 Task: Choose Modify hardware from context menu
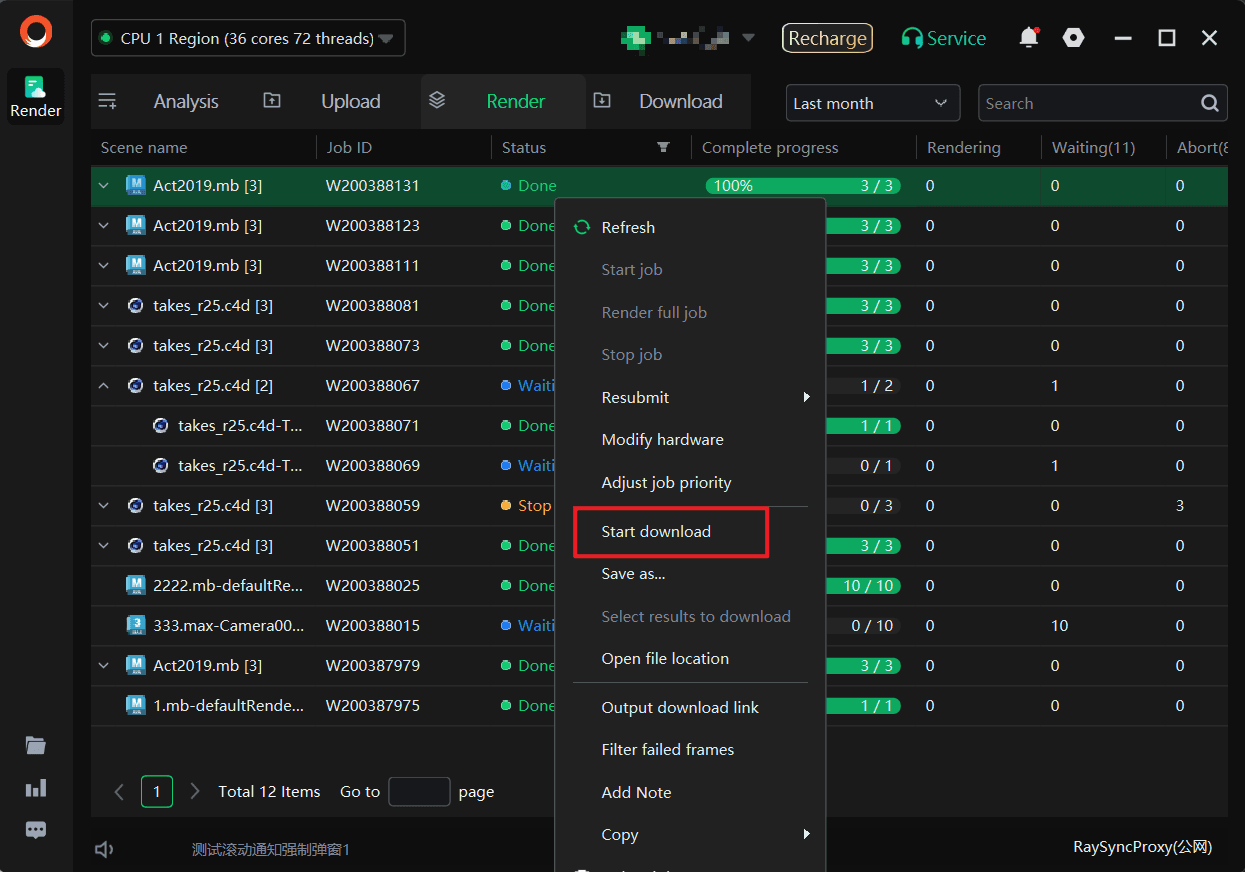coord(662,440)
